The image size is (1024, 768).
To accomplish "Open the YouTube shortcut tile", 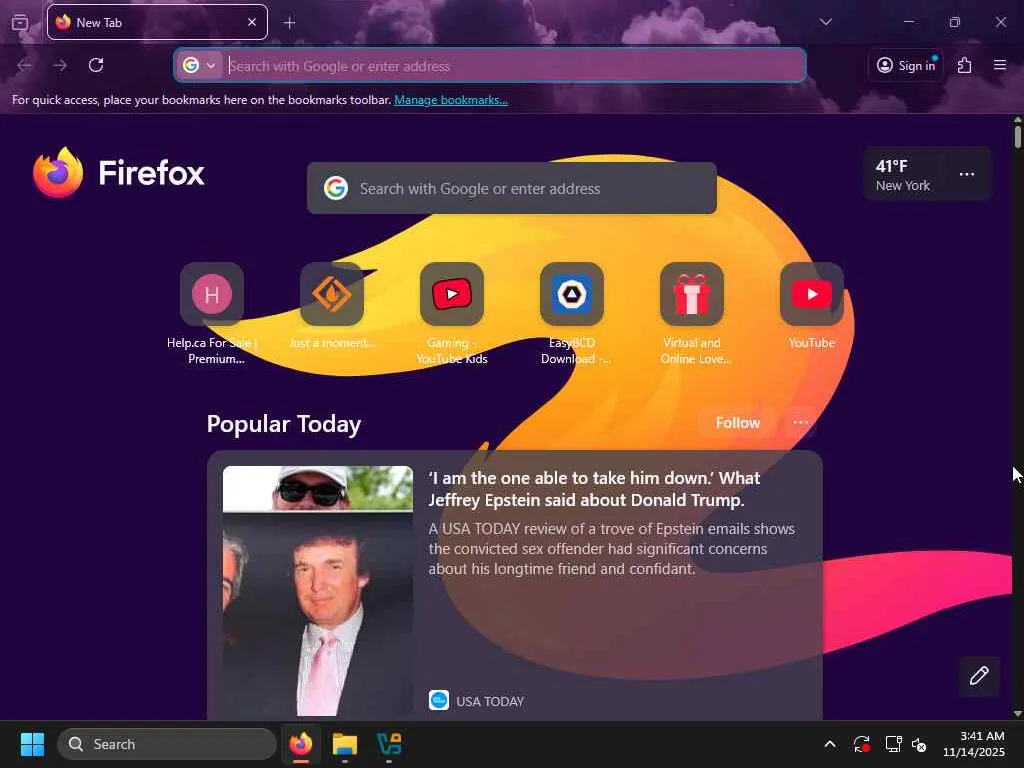I will tap(812, 294).
